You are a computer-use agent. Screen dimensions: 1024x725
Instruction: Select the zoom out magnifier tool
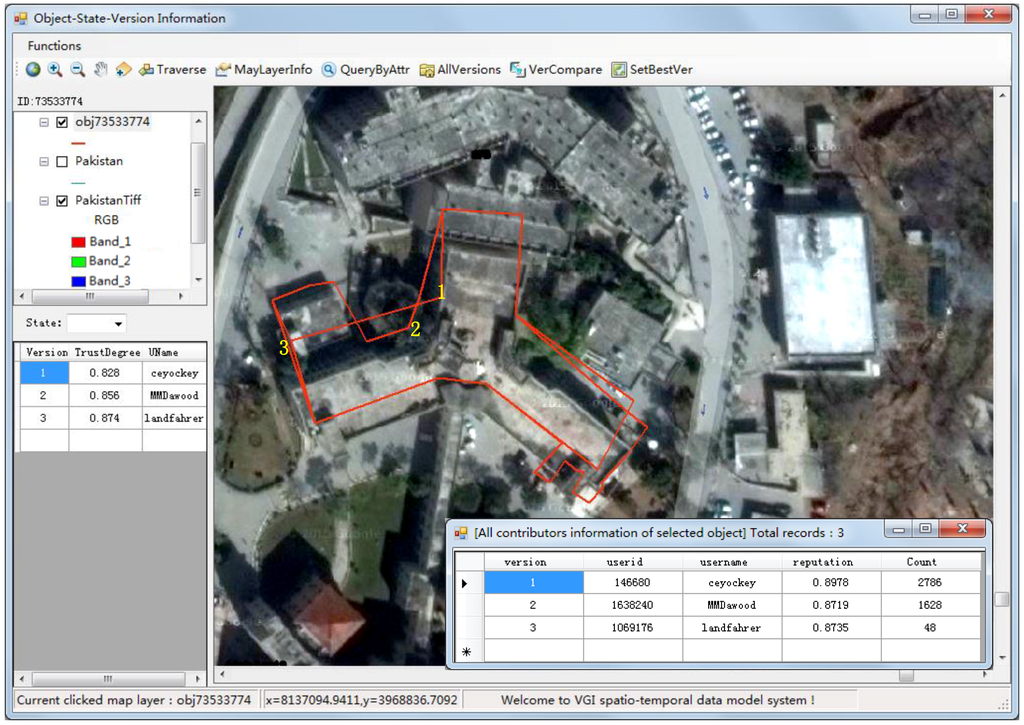click(77, 70)
